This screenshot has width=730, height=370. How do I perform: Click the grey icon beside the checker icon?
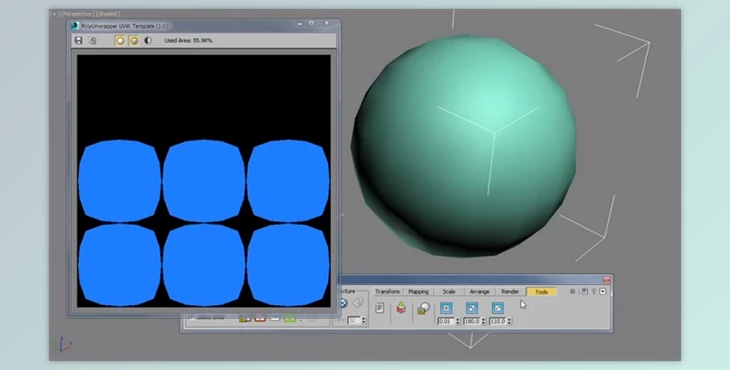coord(358,303)
